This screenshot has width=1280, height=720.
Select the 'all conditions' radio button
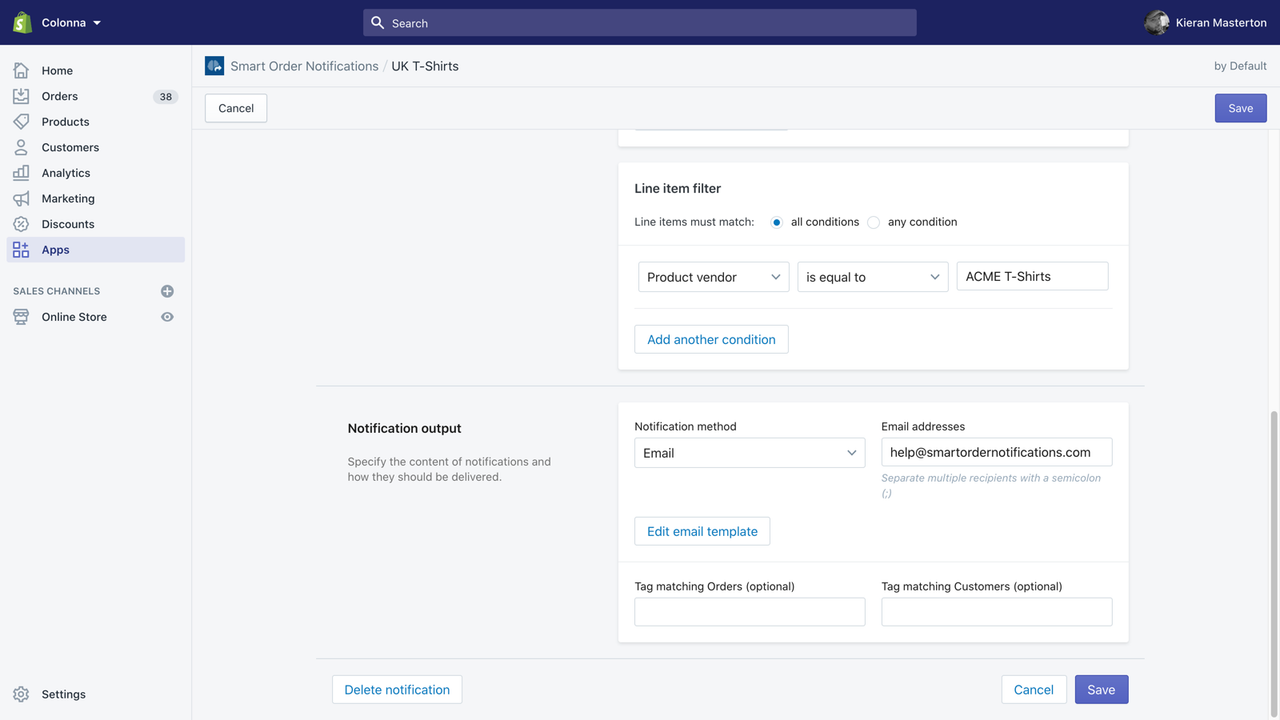tap(776, 222)
